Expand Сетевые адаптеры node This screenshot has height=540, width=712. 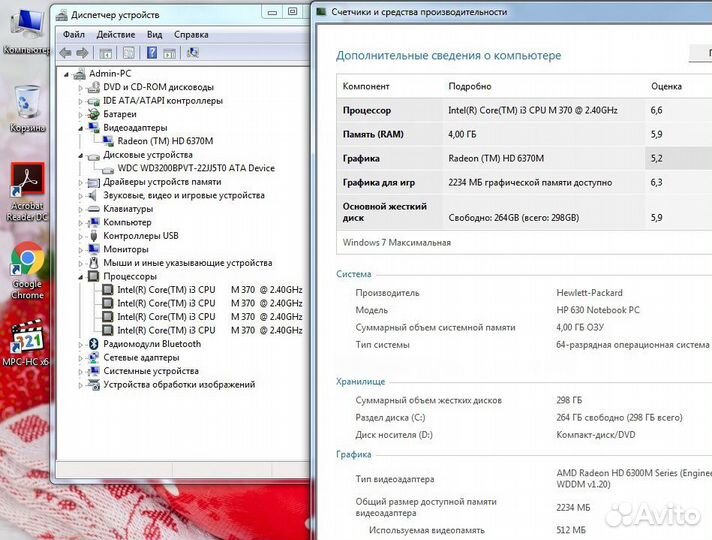point(80,358)
